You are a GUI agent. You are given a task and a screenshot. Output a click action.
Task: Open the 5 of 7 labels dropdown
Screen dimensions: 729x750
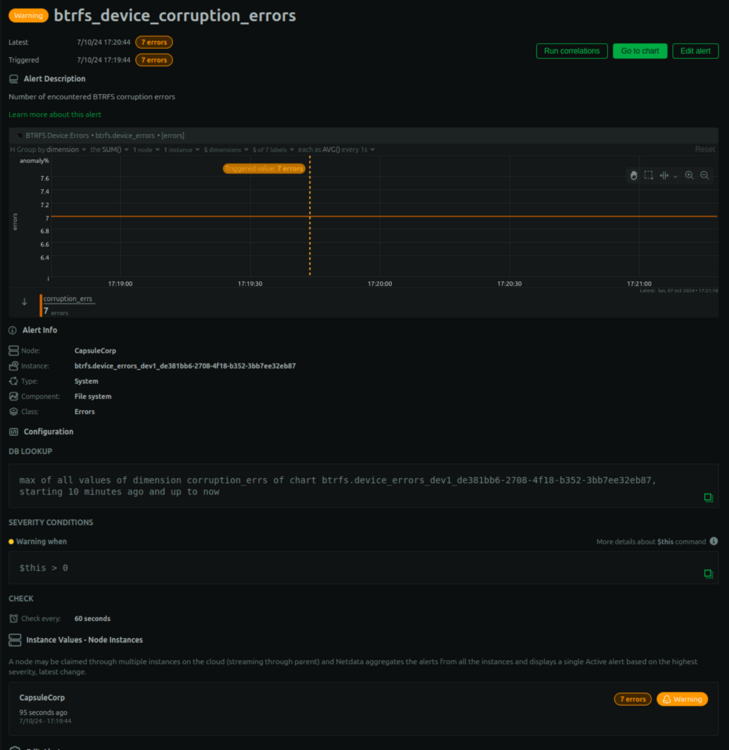(x=273, y=150)
